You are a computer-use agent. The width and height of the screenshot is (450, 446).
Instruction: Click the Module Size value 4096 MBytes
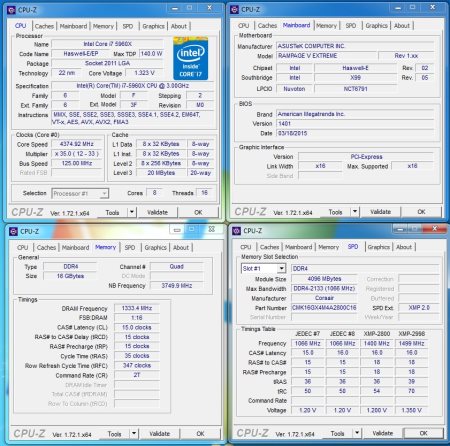(324, 279)
